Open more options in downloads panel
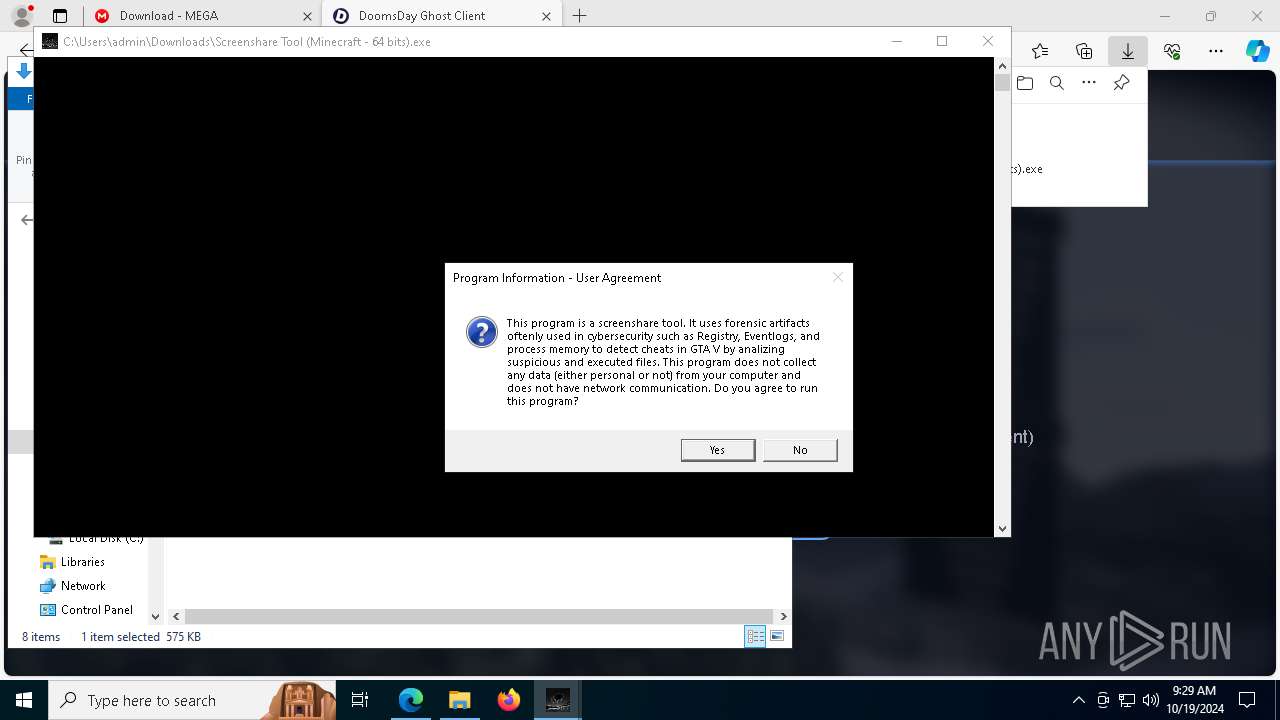 tap(1089, 83)
